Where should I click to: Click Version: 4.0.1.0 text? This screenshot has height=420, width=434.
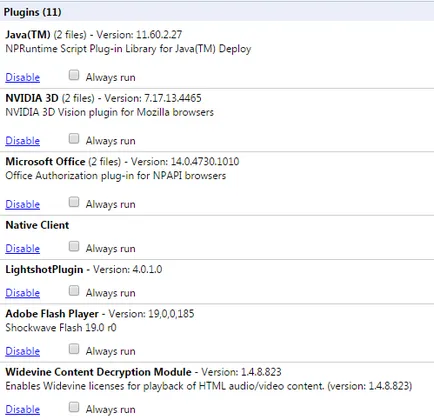(128, 269)
